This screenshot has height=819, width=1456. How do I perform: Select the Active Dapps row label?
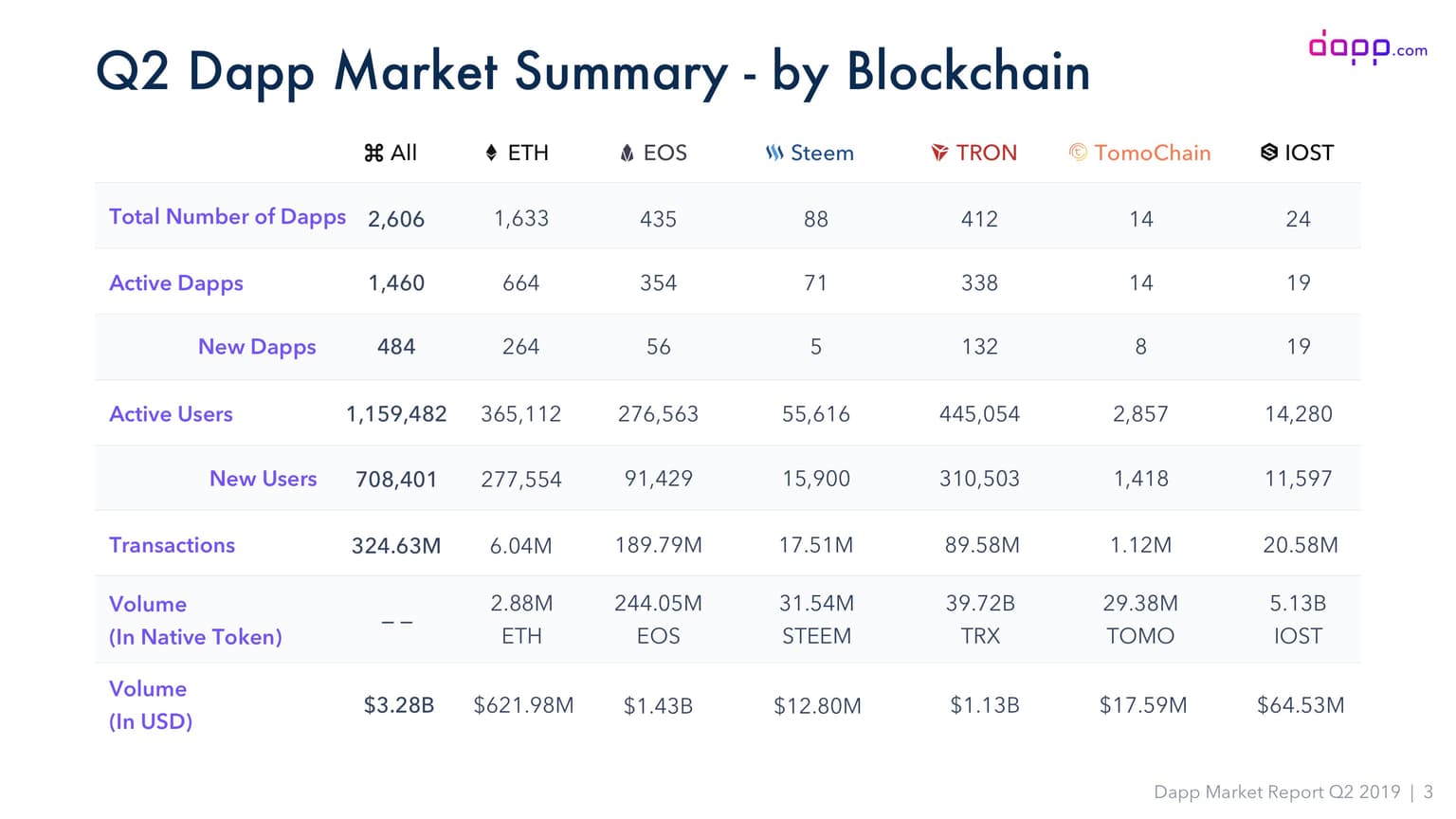click(176, 282)
